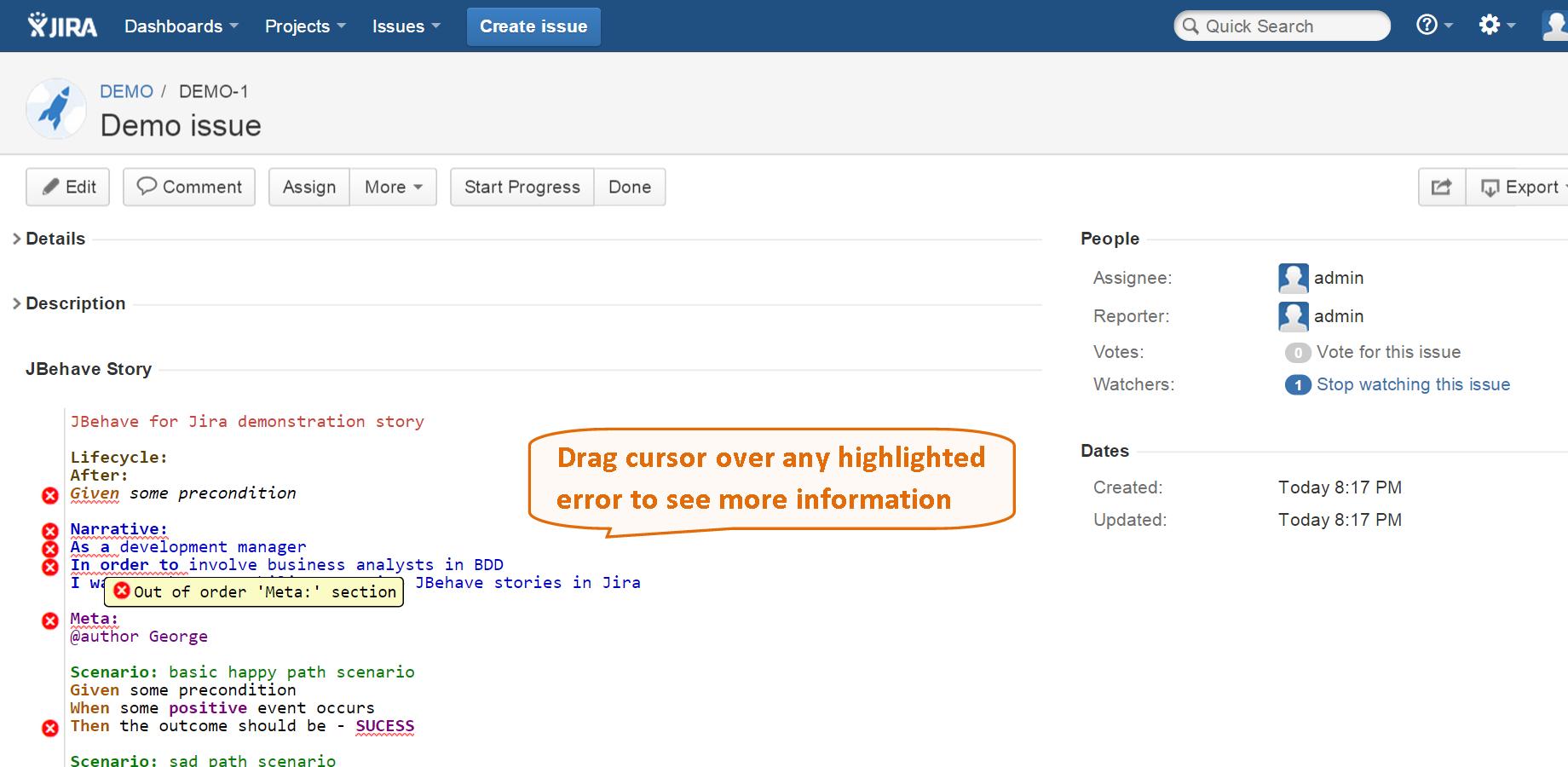Expand the Description section

coord(69,303)
